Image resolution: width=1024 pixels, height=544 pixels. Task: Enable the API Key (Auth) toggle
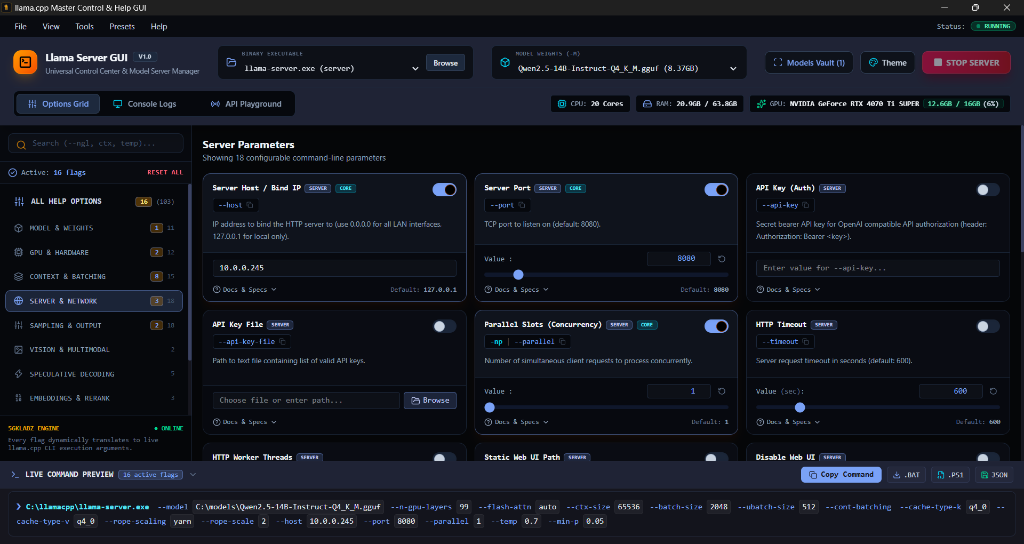click(x=988, y=189)
